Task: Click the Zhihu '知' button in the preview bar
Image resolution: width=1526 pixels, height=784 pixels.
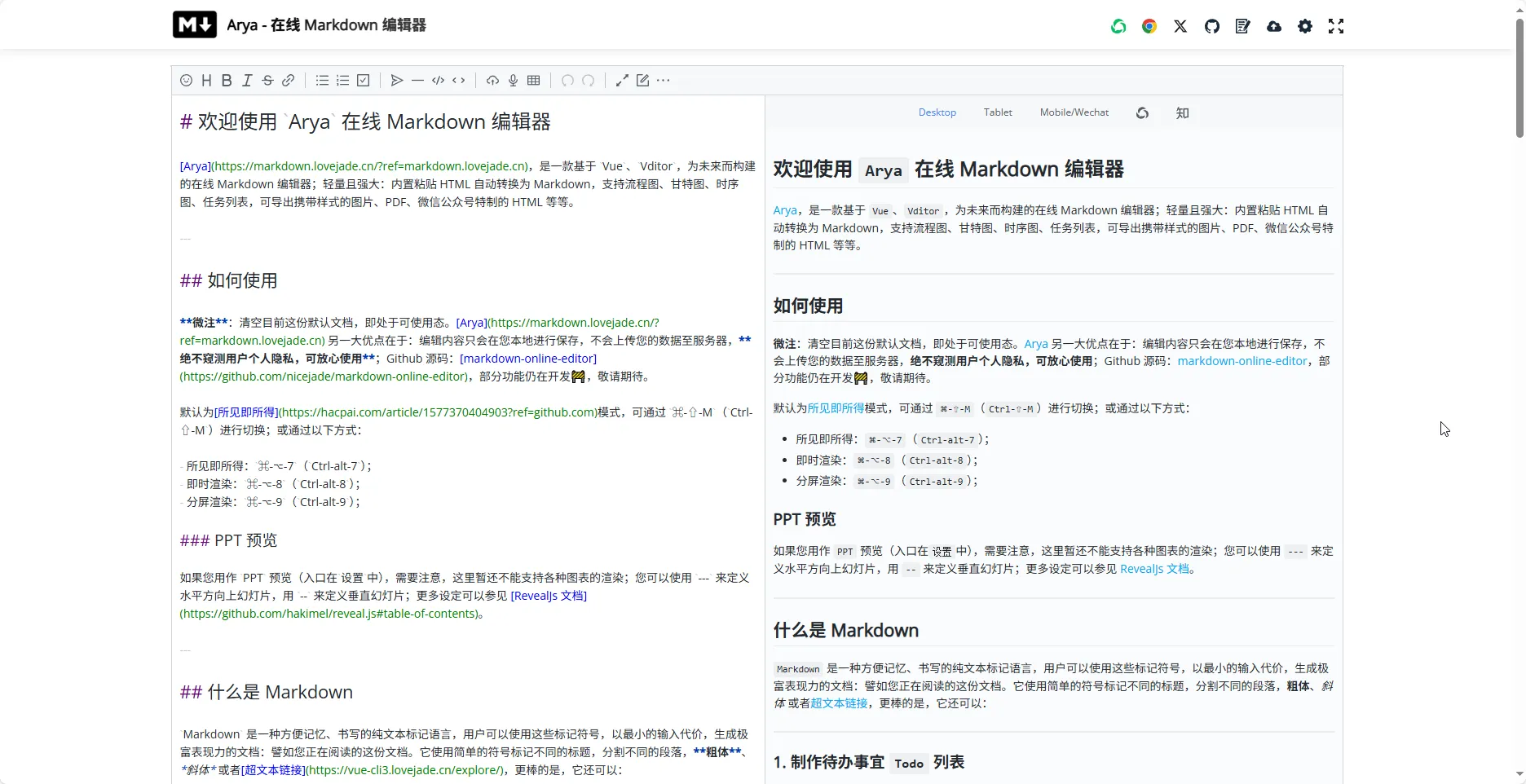Action: [x=1182, y=113]
